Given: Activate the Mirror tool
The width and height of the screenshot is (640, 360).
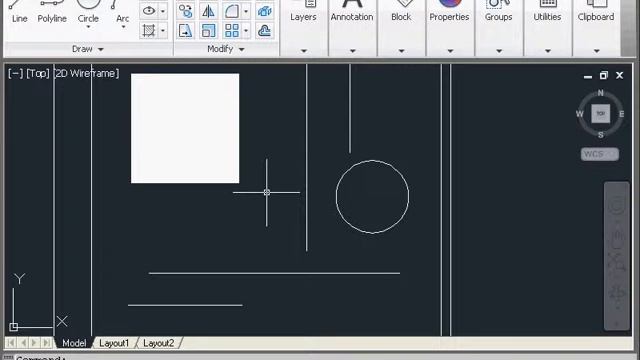Looking at the screenshot, I should 209,11.
